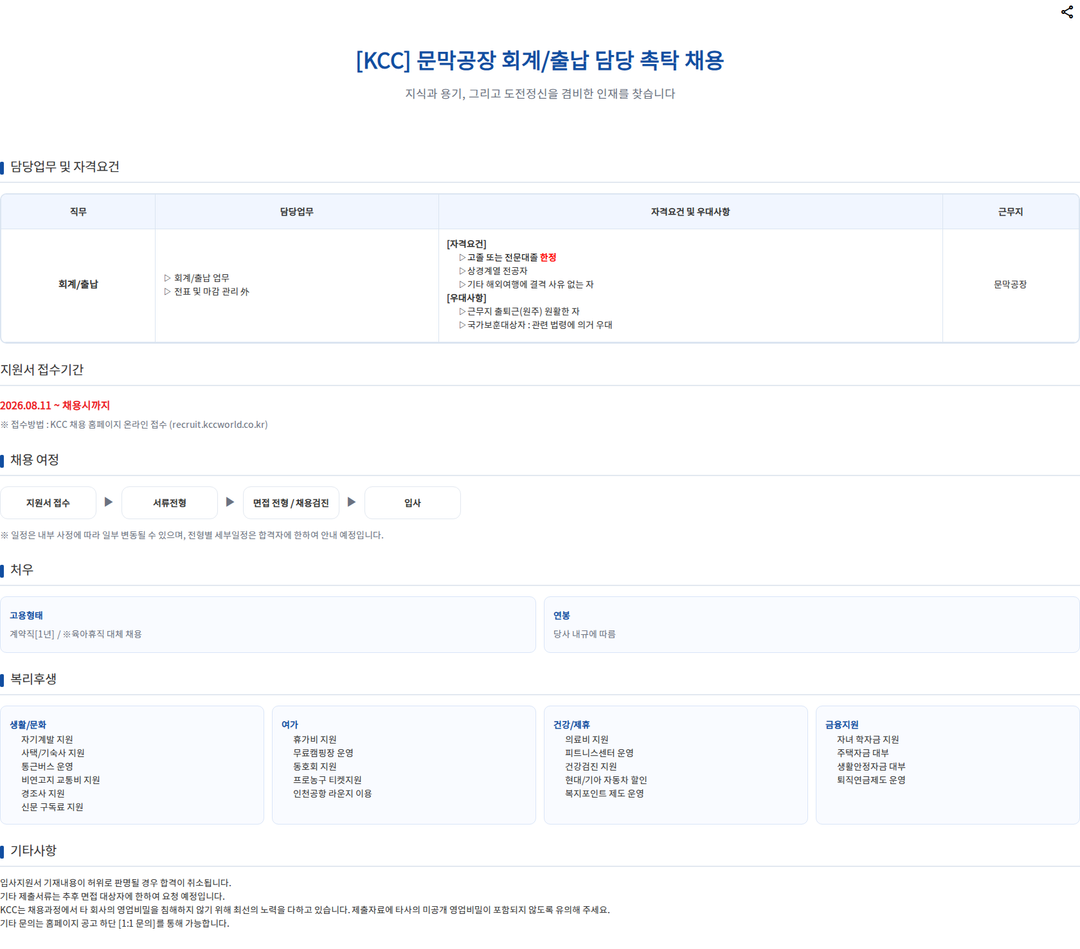Click the 복지포인트 제도 운영 item

(605, 794)
